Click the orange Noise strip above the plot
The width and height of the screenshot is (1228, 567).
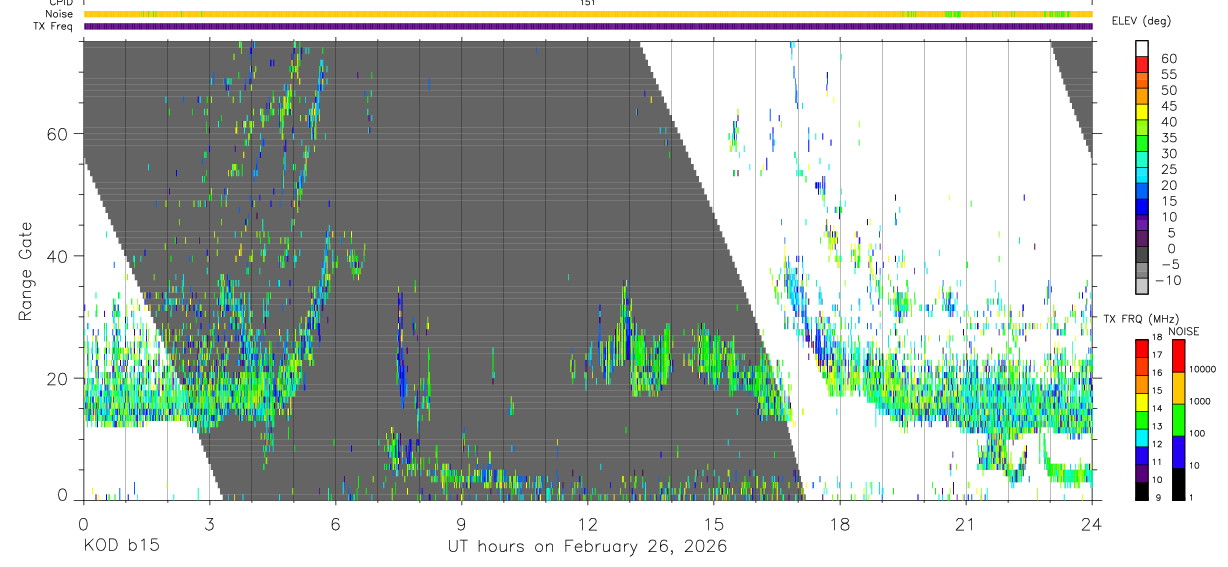coord(588,15)
